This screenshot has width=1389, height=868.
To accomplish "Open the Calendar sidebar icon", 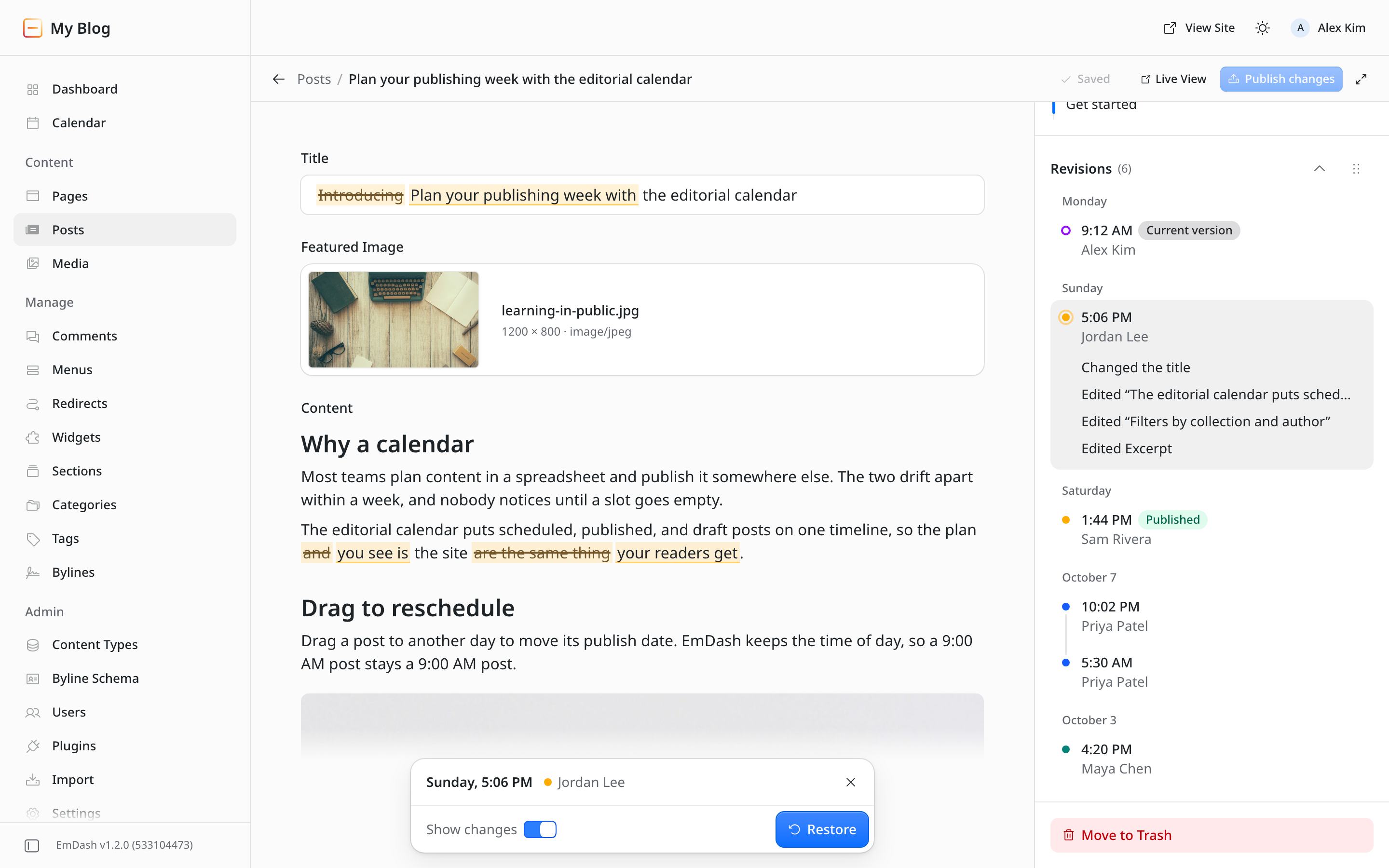I will pyautogui.click(x=33, y=123).
